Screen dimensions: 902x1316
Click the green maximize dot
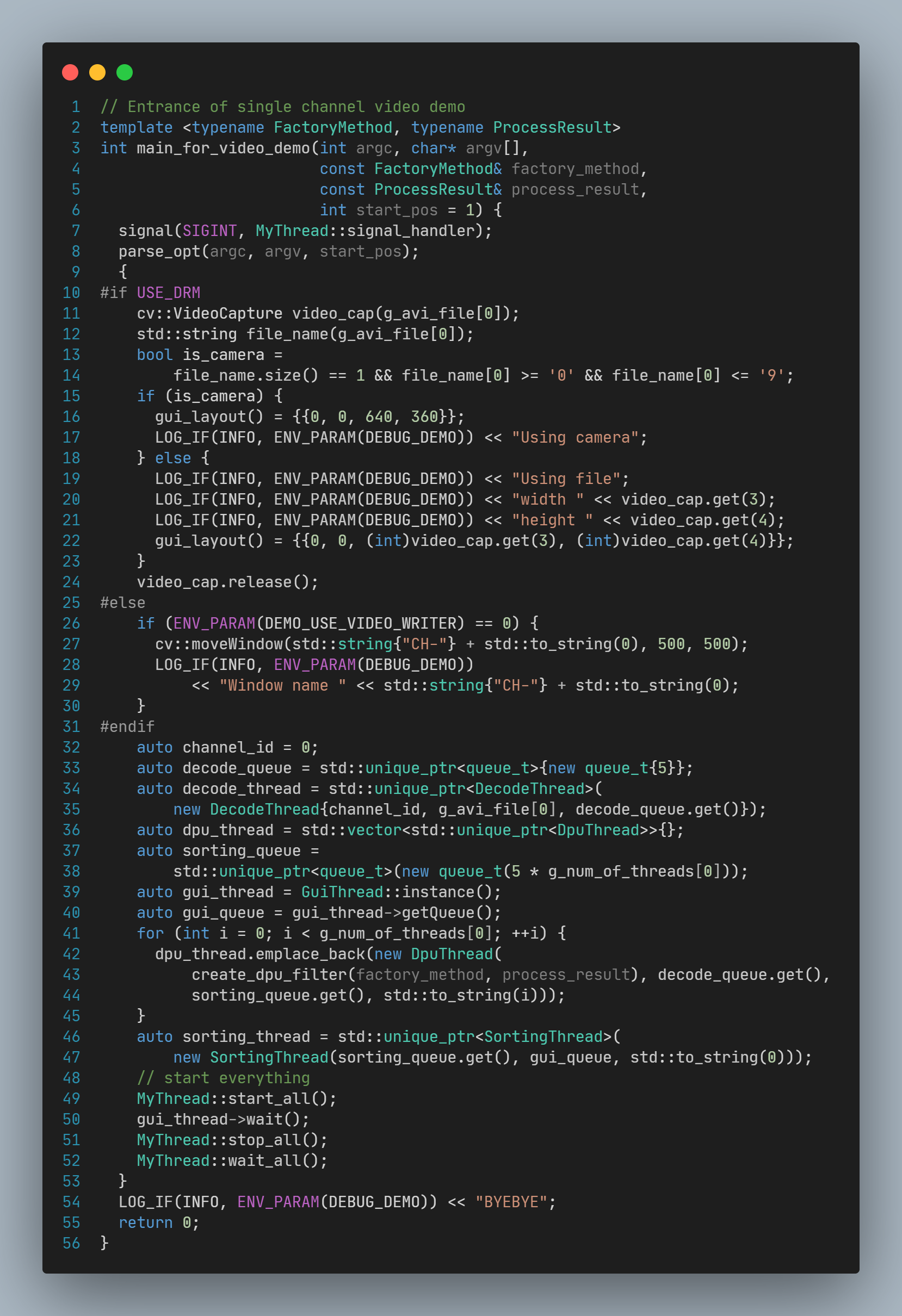(x=125, y=72)
